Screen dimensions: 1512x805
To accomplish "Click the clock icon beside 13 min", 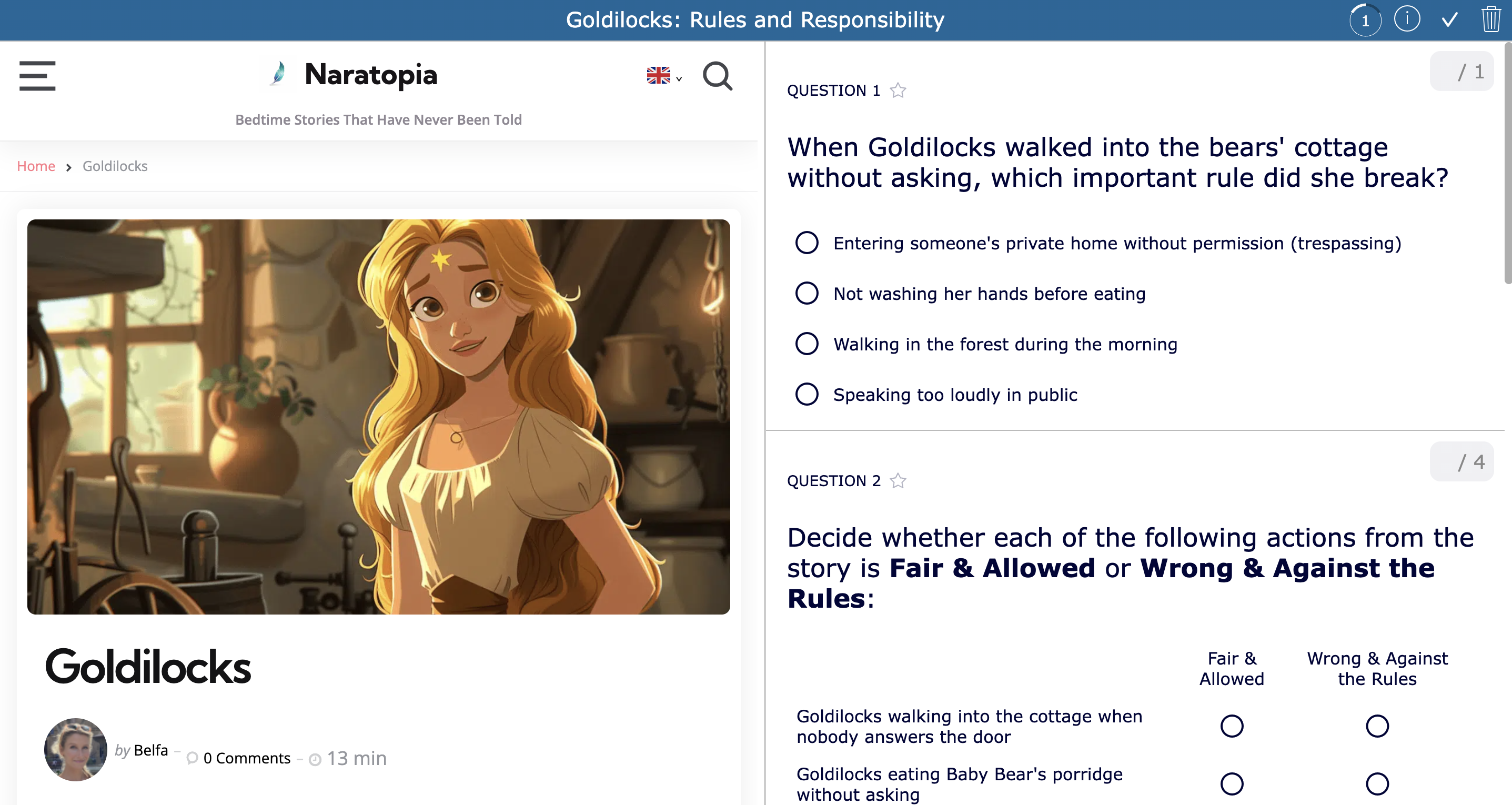I will (315, 760).
